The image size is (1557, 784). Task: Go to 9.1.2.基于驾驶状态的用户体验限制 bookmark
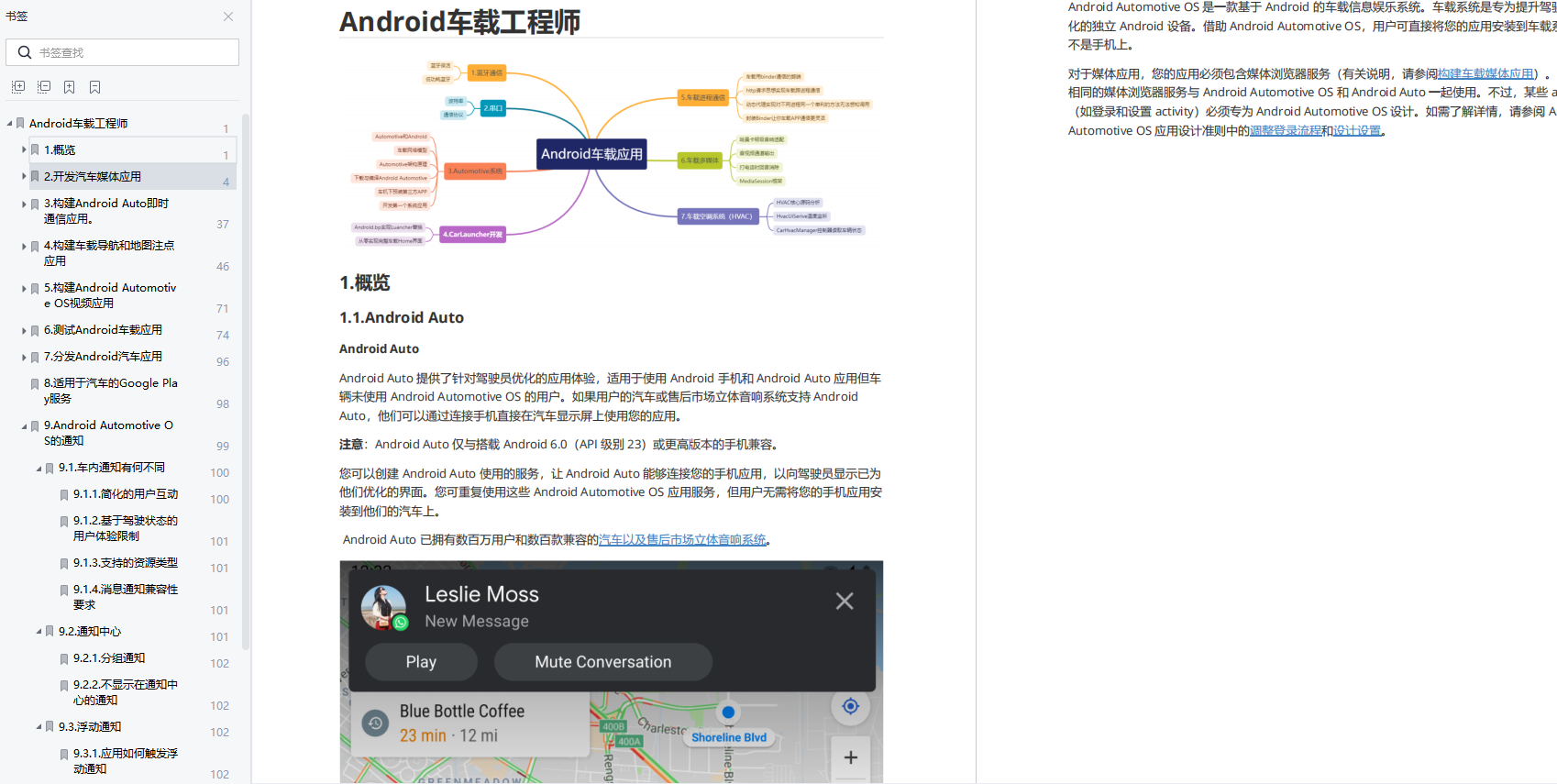coord(126,528)
